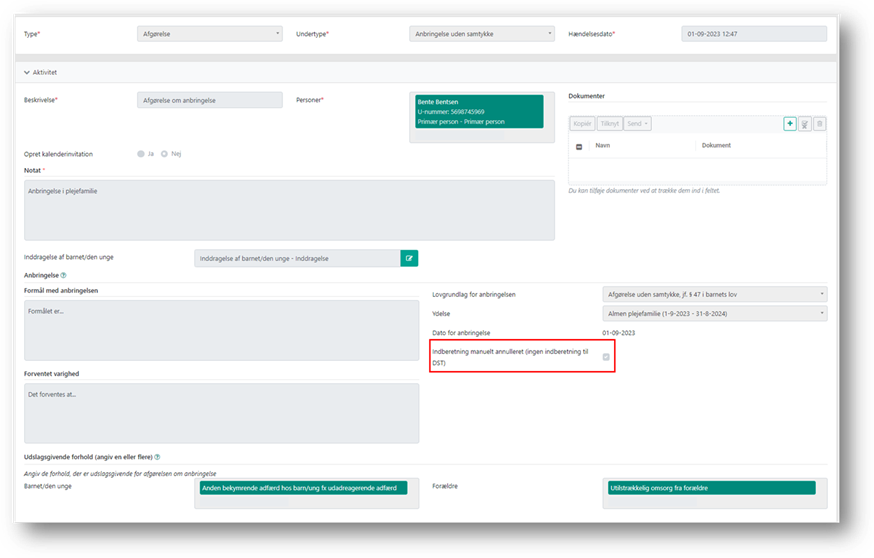Select 'Ja' for Opret kalenderinvitation

point(140,154)
